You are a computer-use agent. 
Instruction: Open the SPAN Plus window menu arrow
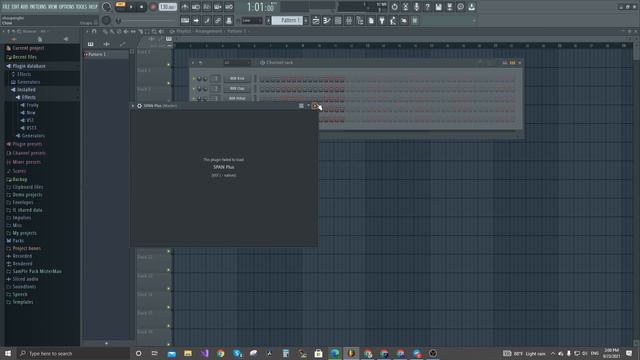133,106
